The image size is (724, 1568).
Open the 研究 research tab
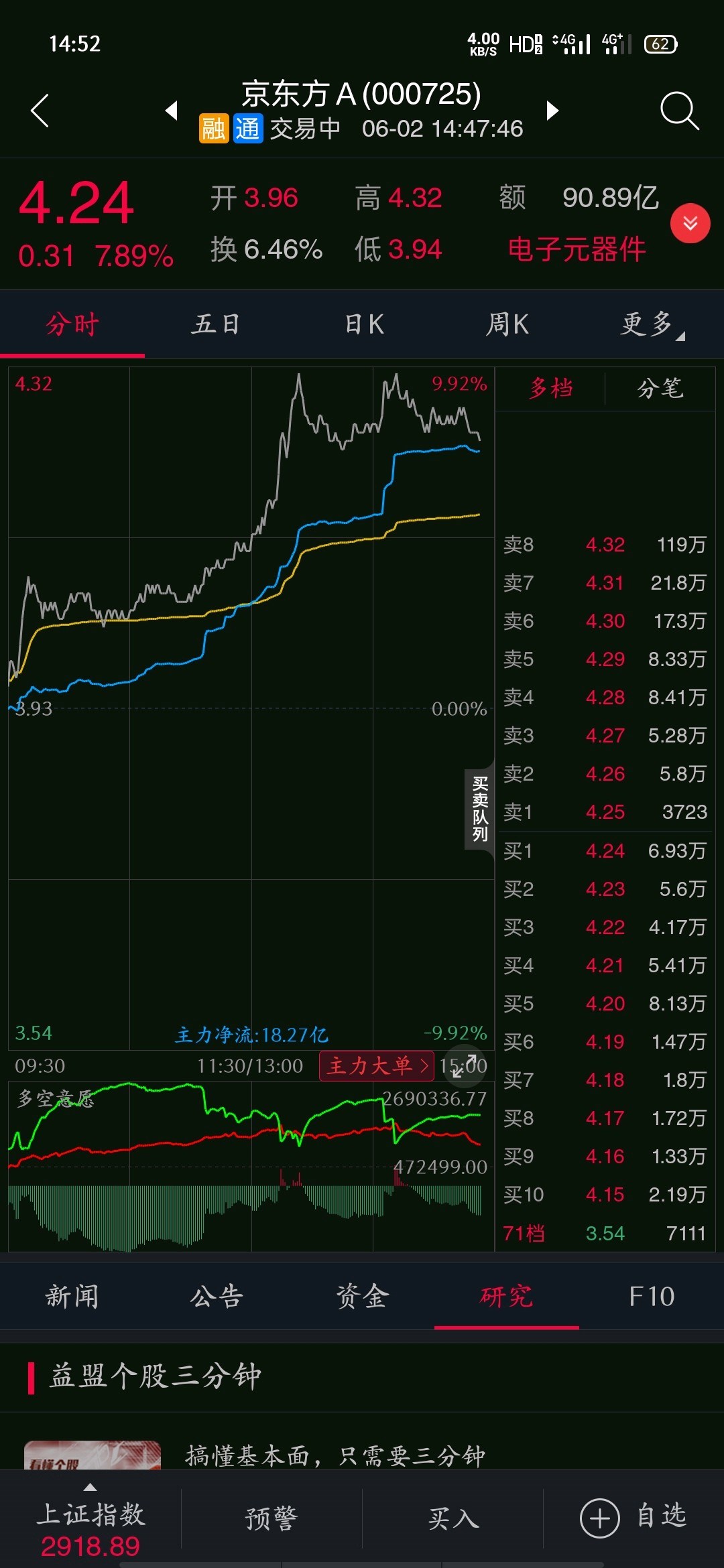point(507,1297)
